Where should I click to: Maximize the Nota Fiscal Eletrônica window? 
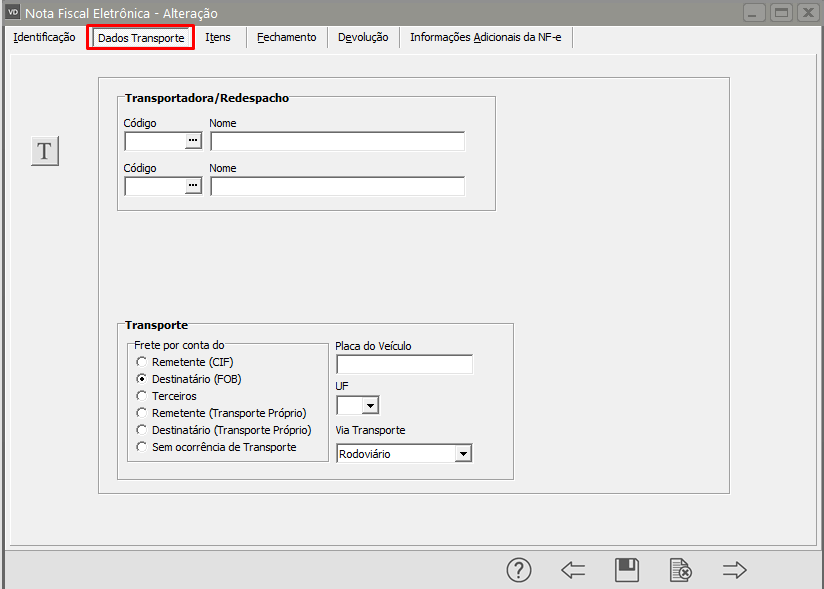[781, 13]
